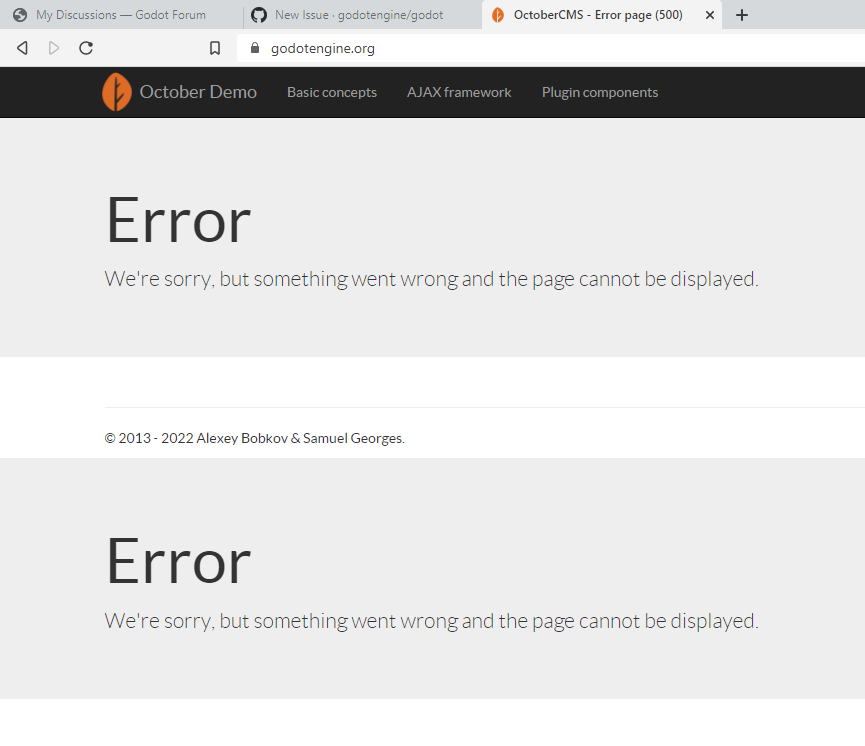Image resolution: width=865 pixels, height=746 pixels.
Task: Click the October Demo site title
Action: [198, 91]
